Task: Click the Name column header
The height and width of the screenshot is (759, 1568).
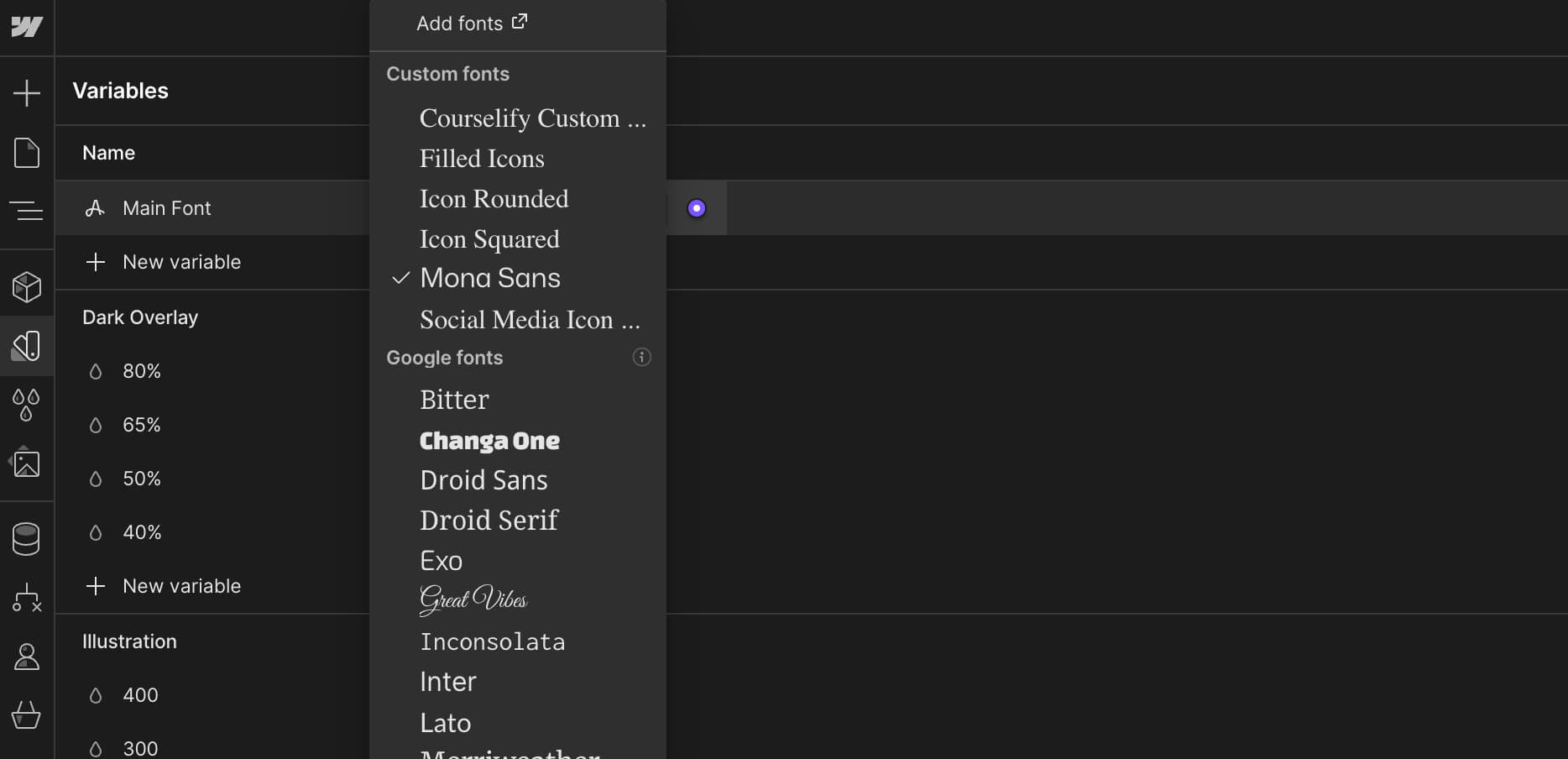Action: tap(109, 153)
